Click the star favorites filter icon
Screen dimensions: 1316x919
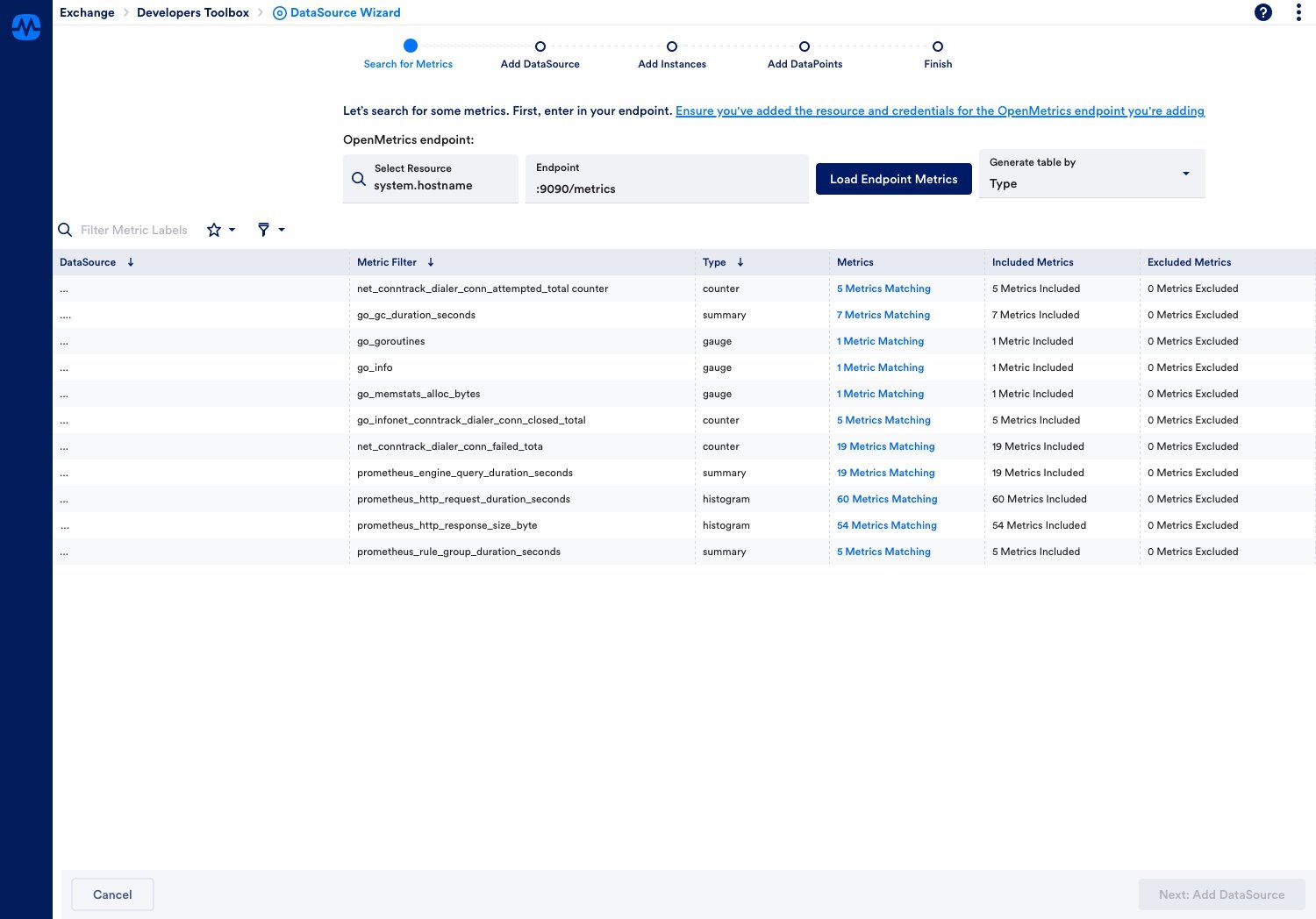click(214, 230)
